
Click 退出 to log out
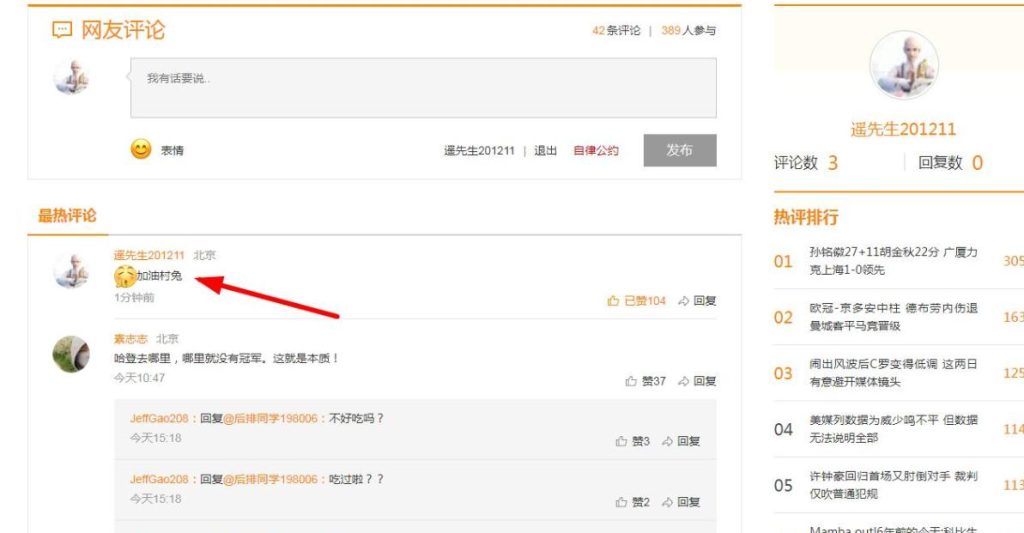click(545, 151)
